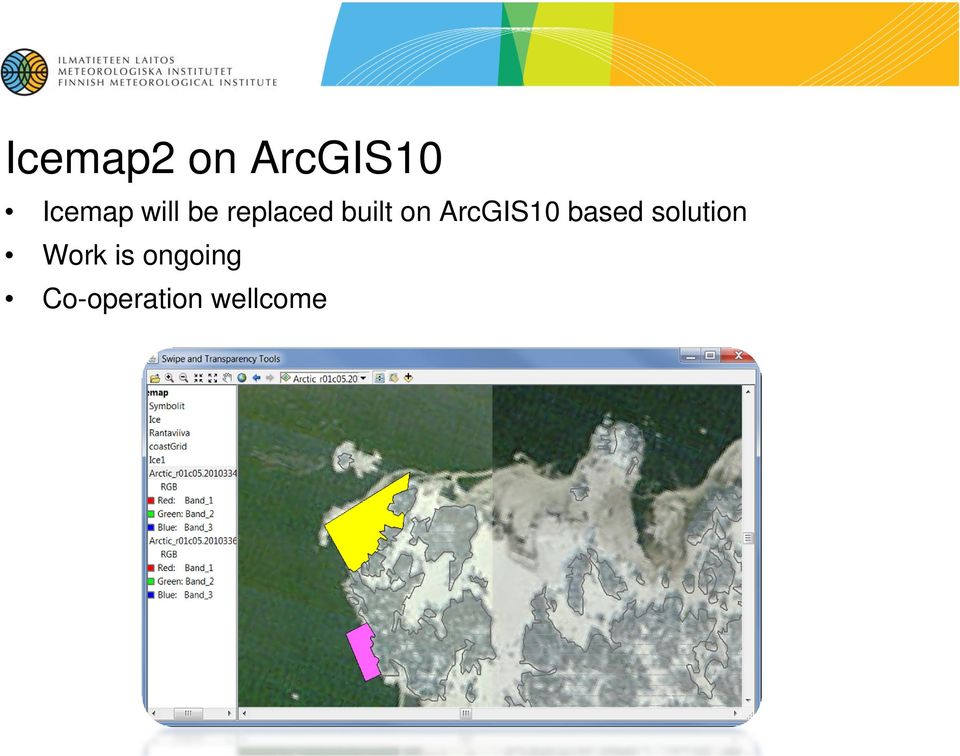Viewport: 960px width, 756px height.
Task: Click the Add Data yellow plus icon
Action: tap(408, 378)
